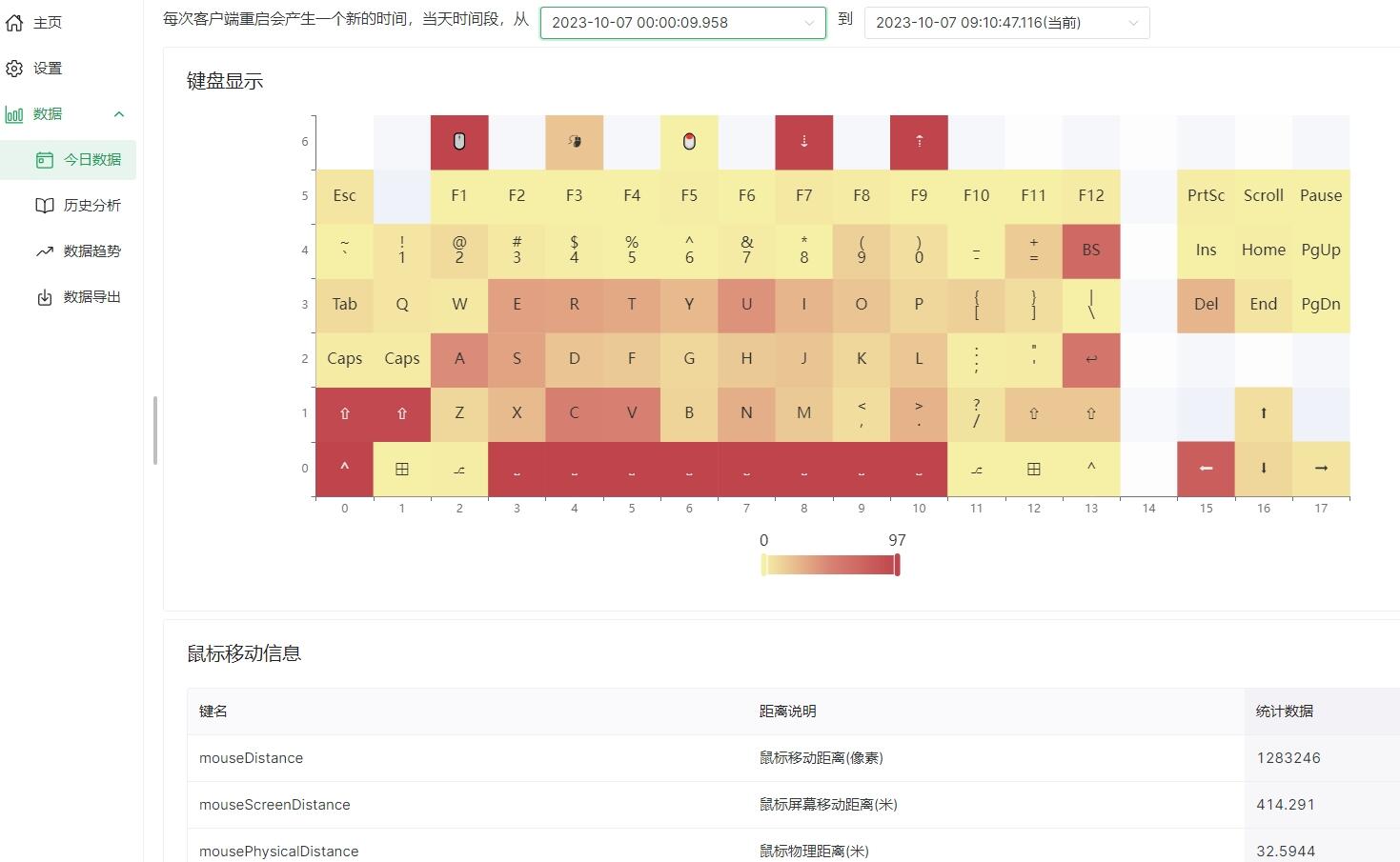Open the 历史分析 menu item
The width and height of the screenshot is (1400, 862).
tap(91, 206)
